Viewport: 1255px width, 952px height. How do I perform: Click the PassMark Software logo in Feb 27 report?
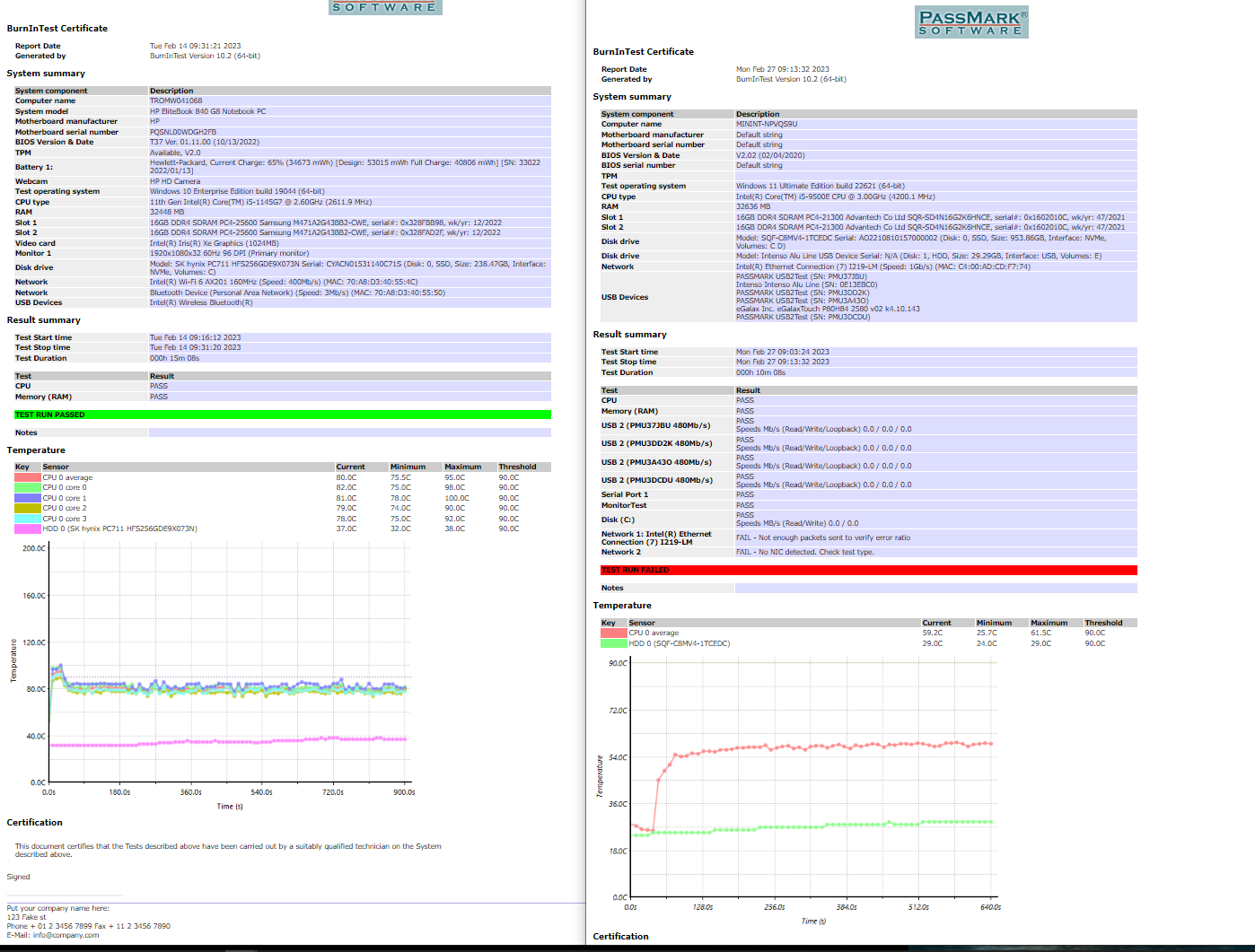click(971, 22)
